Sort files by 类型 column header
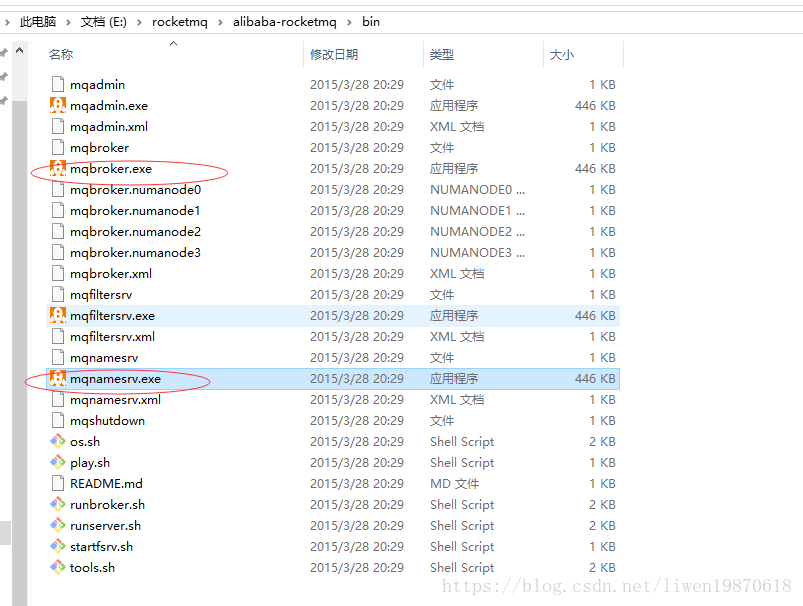803x606 pixels. pyautogui.click(x=442, y=54)
